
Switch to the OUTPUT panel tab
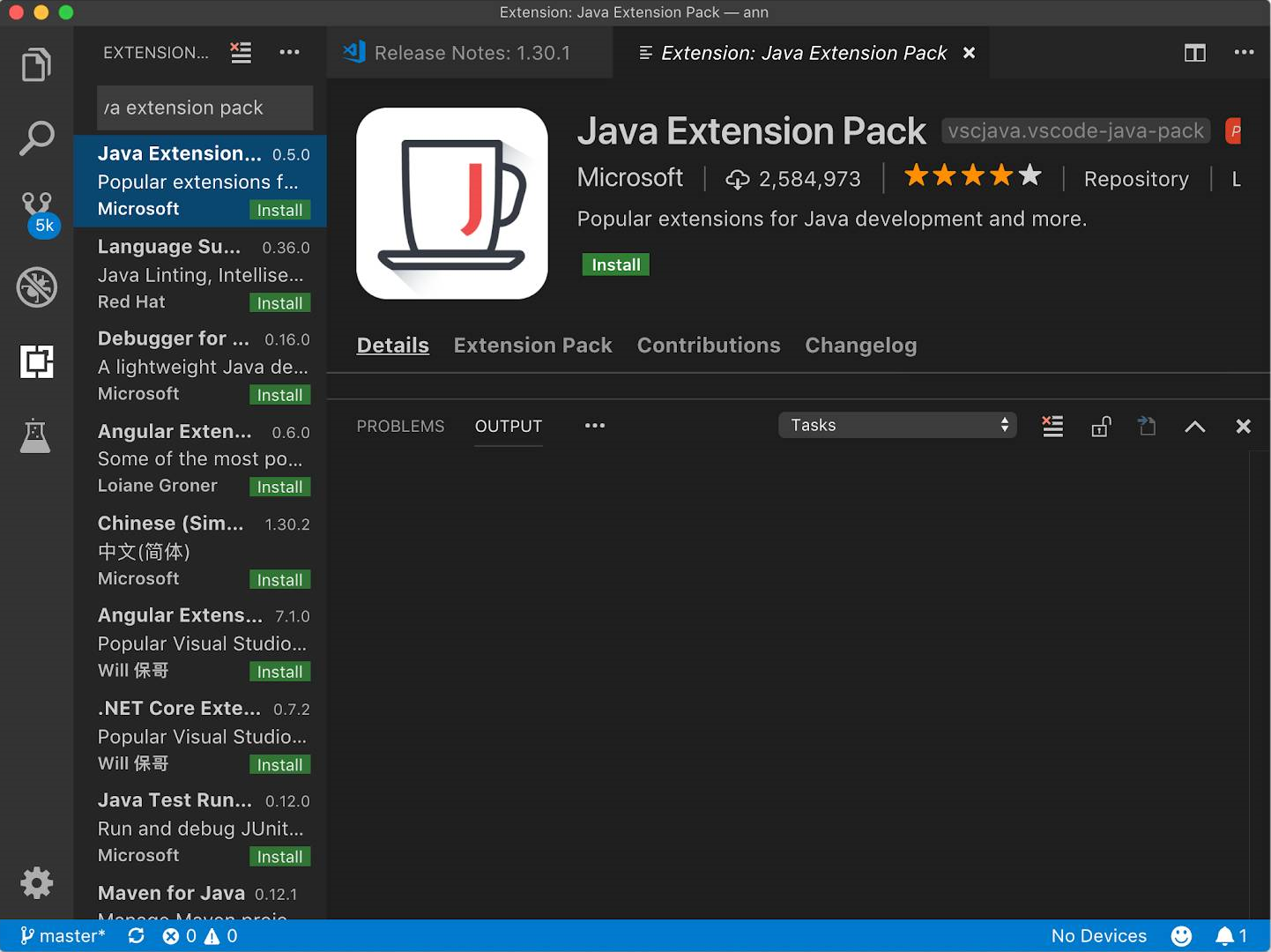(509, 426)
